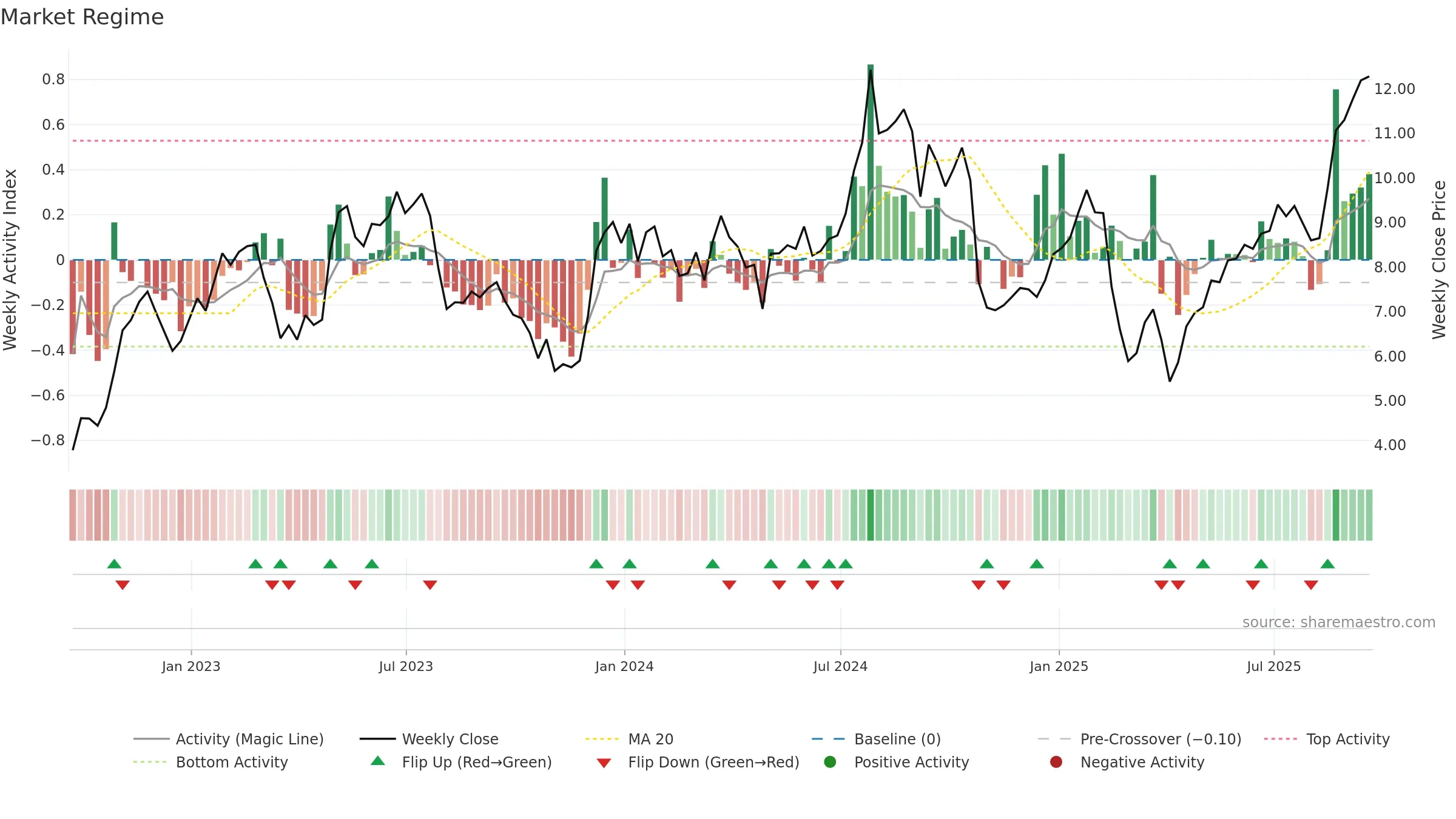1456x819 pixels.
Task: Toggle Top Activity legend entry
Action: (1327, 739)
